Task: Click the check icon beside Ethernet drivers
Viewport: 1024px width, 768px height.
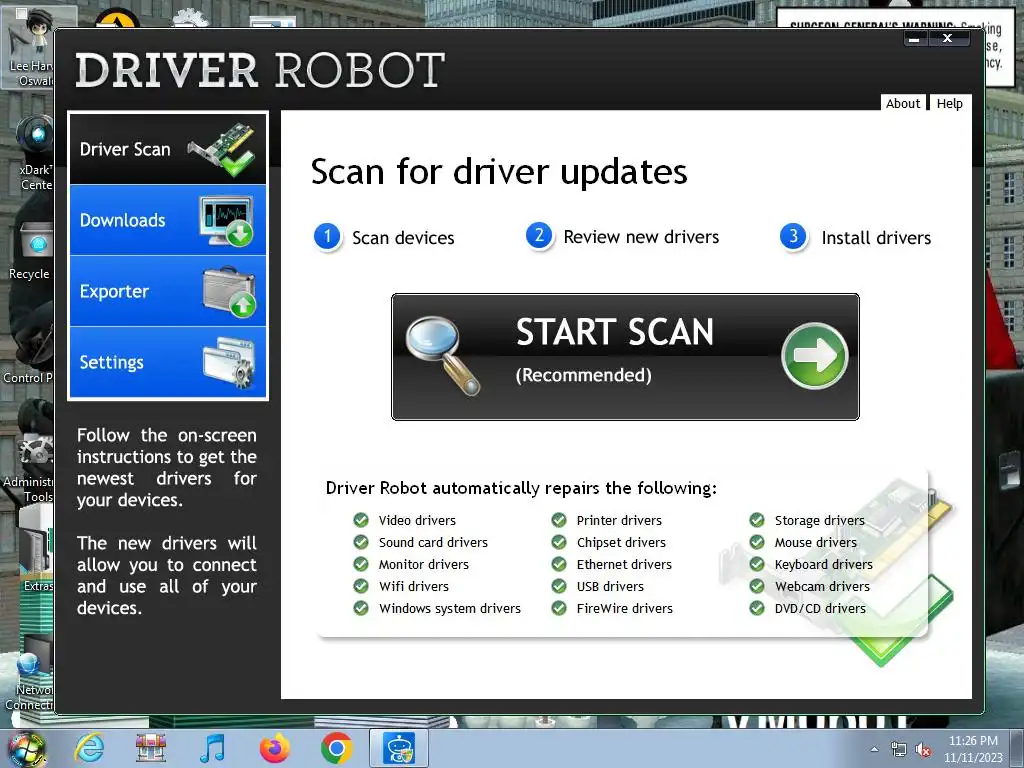Action: click(x=559, y=564)
